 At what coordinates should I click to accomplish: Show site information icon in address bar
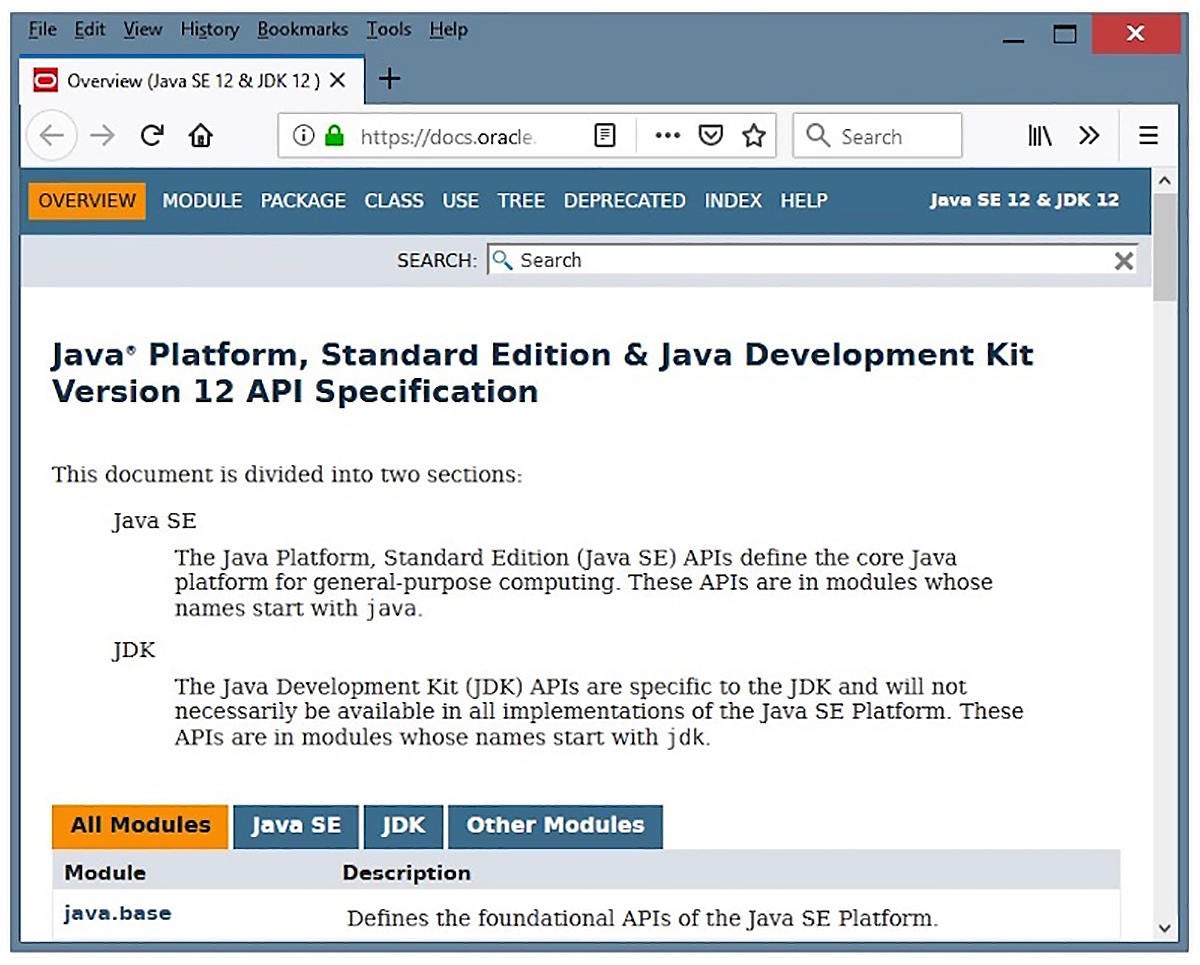click(303, 136)
